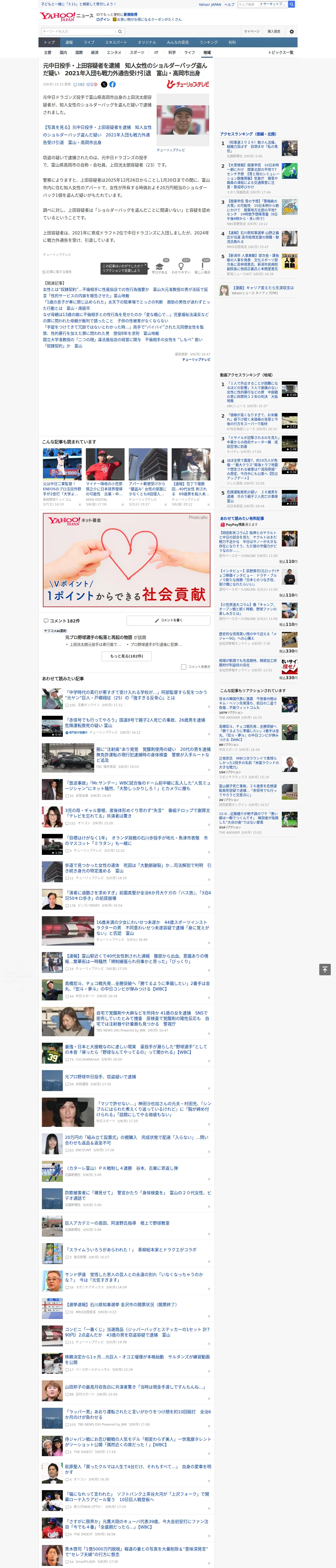Viewport: 336px width, 1568px height.
Task: Click 記事に関する報告 report icon link
Action: pos(57,272)
